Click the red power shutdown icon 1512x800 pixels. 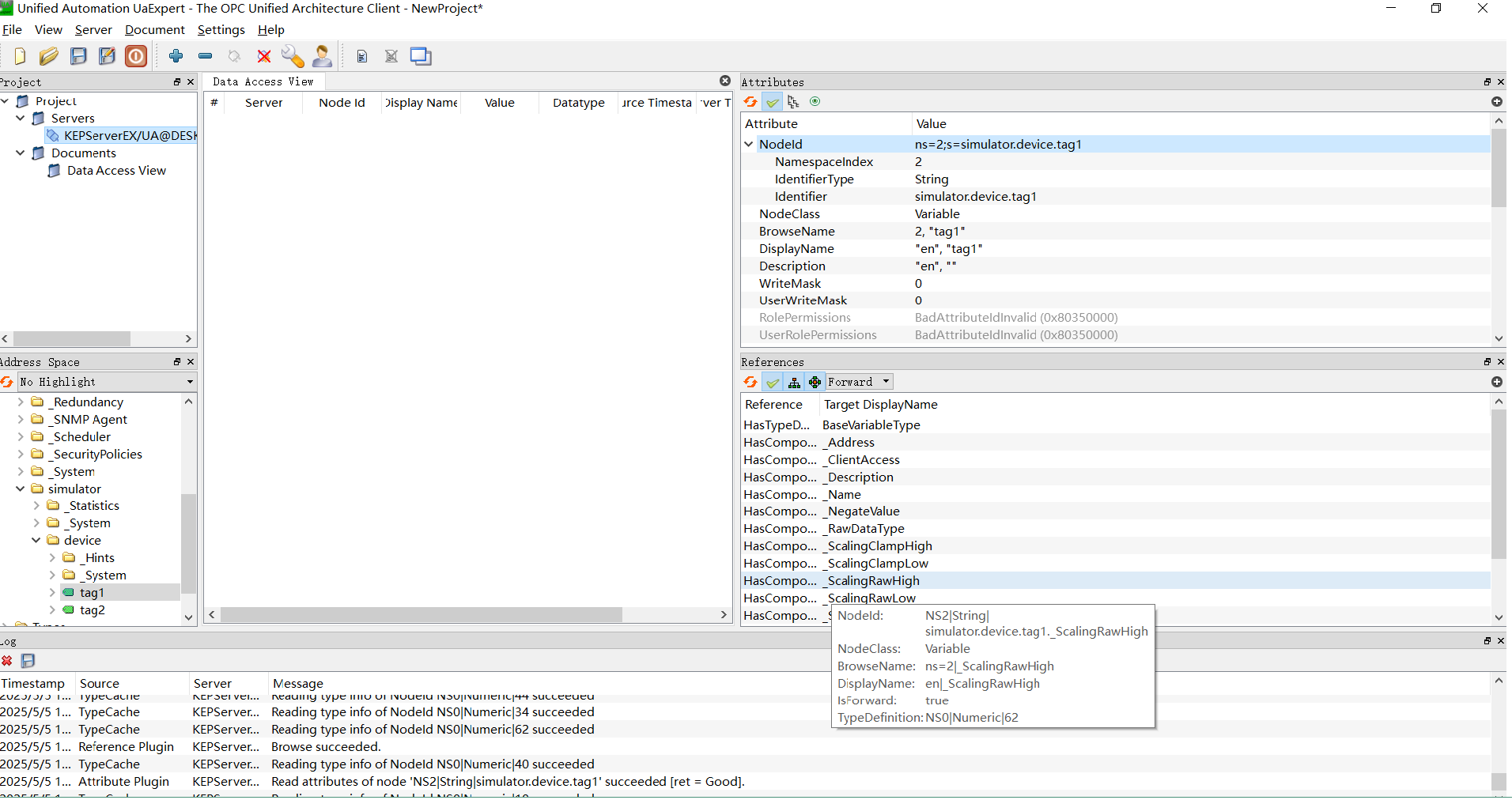[x=136, y=56]
